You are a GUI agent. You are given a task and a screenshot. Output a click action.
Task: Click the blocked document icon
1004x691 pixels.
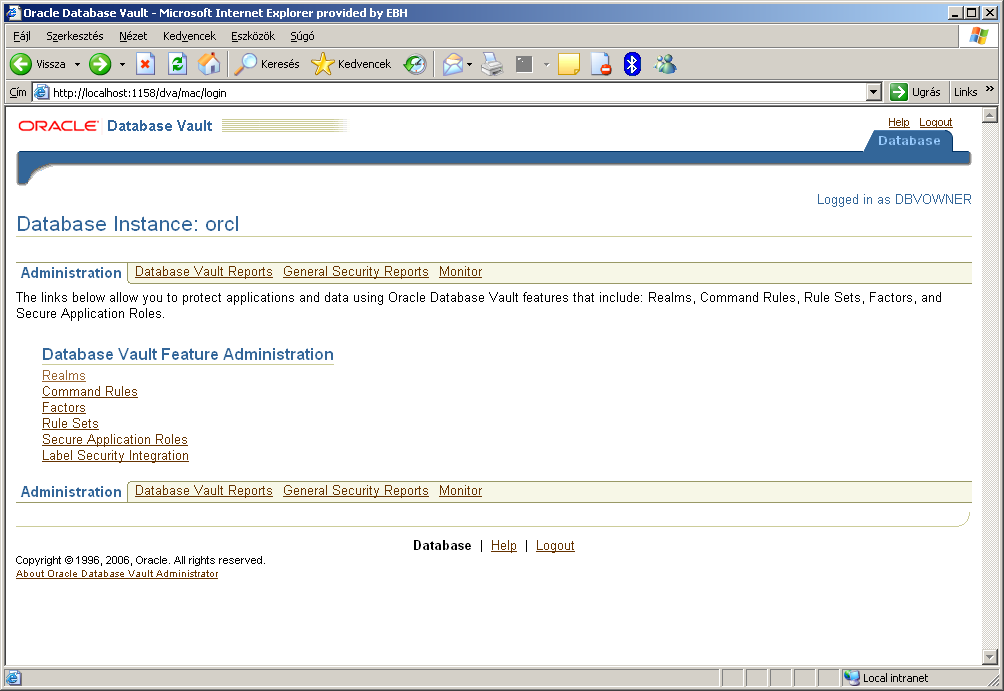(x=601, y=64)
